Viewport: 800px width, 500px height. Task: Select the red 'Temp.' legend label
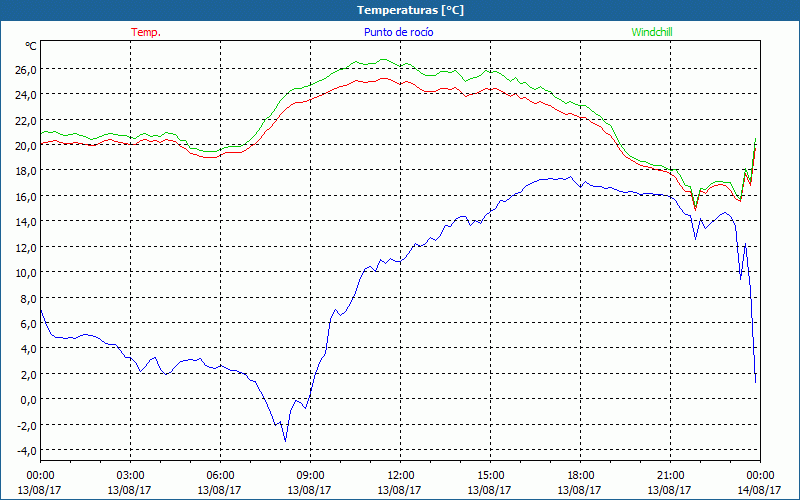pyautogui.click(x=146, y=32)
